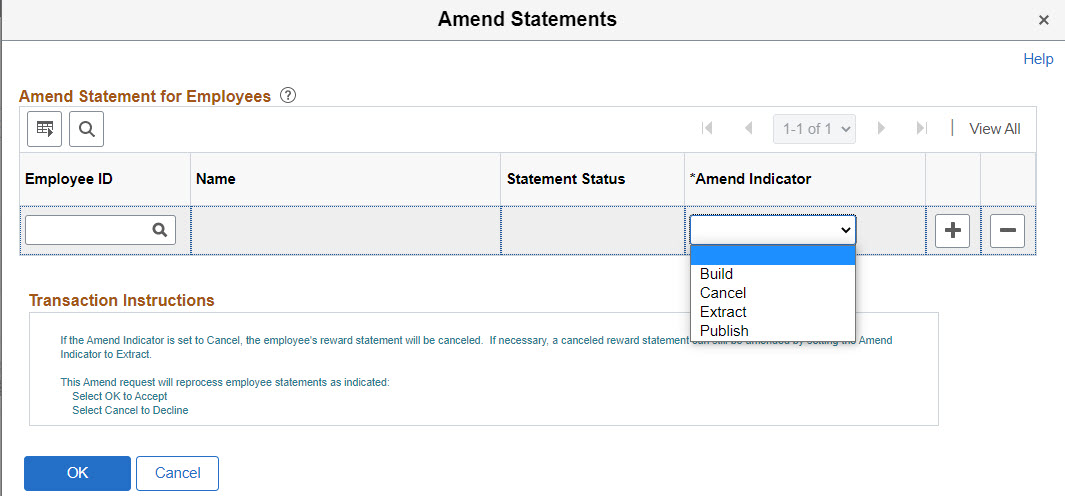Click the grid Find magnifier icon
Screen dimensions: 1065x496
[x=86, y=128]
